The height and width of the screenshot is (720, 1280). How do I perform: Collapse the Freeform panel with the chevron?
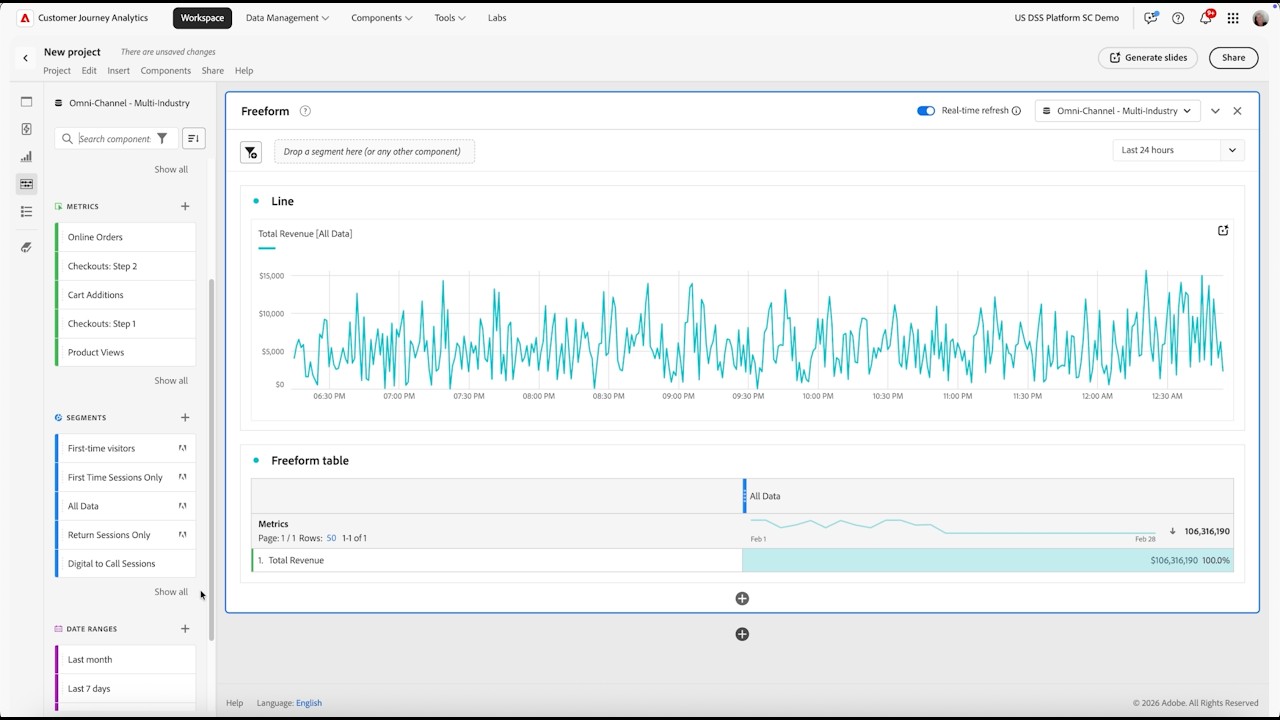pyautogui.click(x=1215, y=111)
